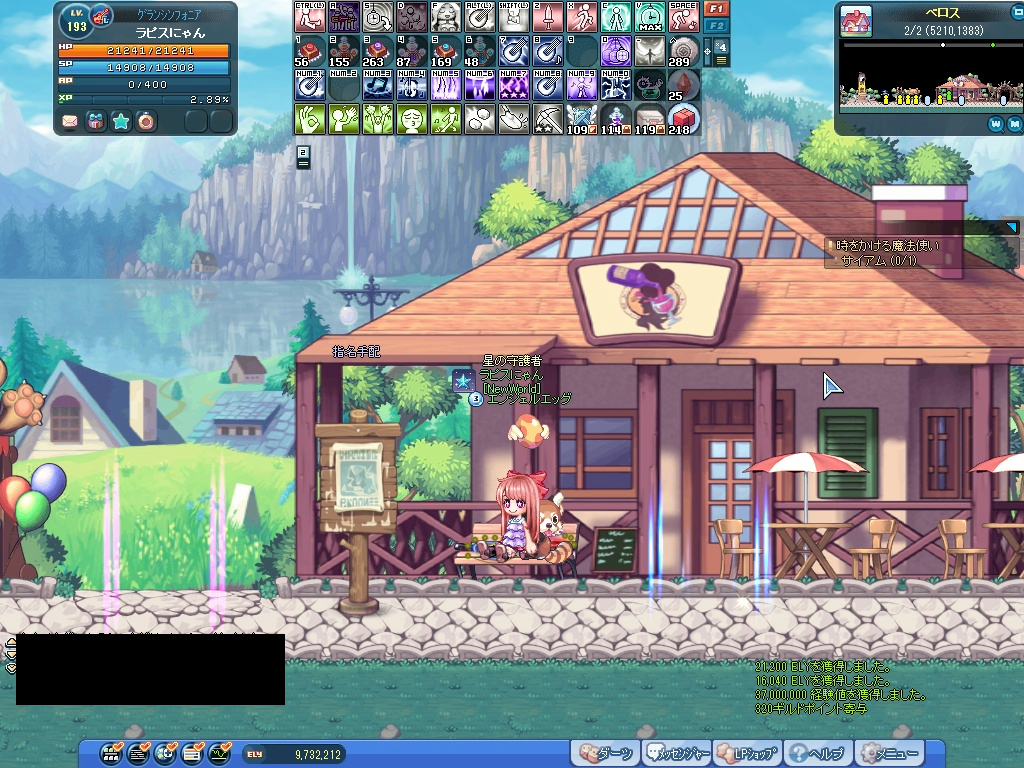This screenshot has height=768, width=1024.
Task: Click the hotbar x4 rows toggle
Action: click(721, 46)
